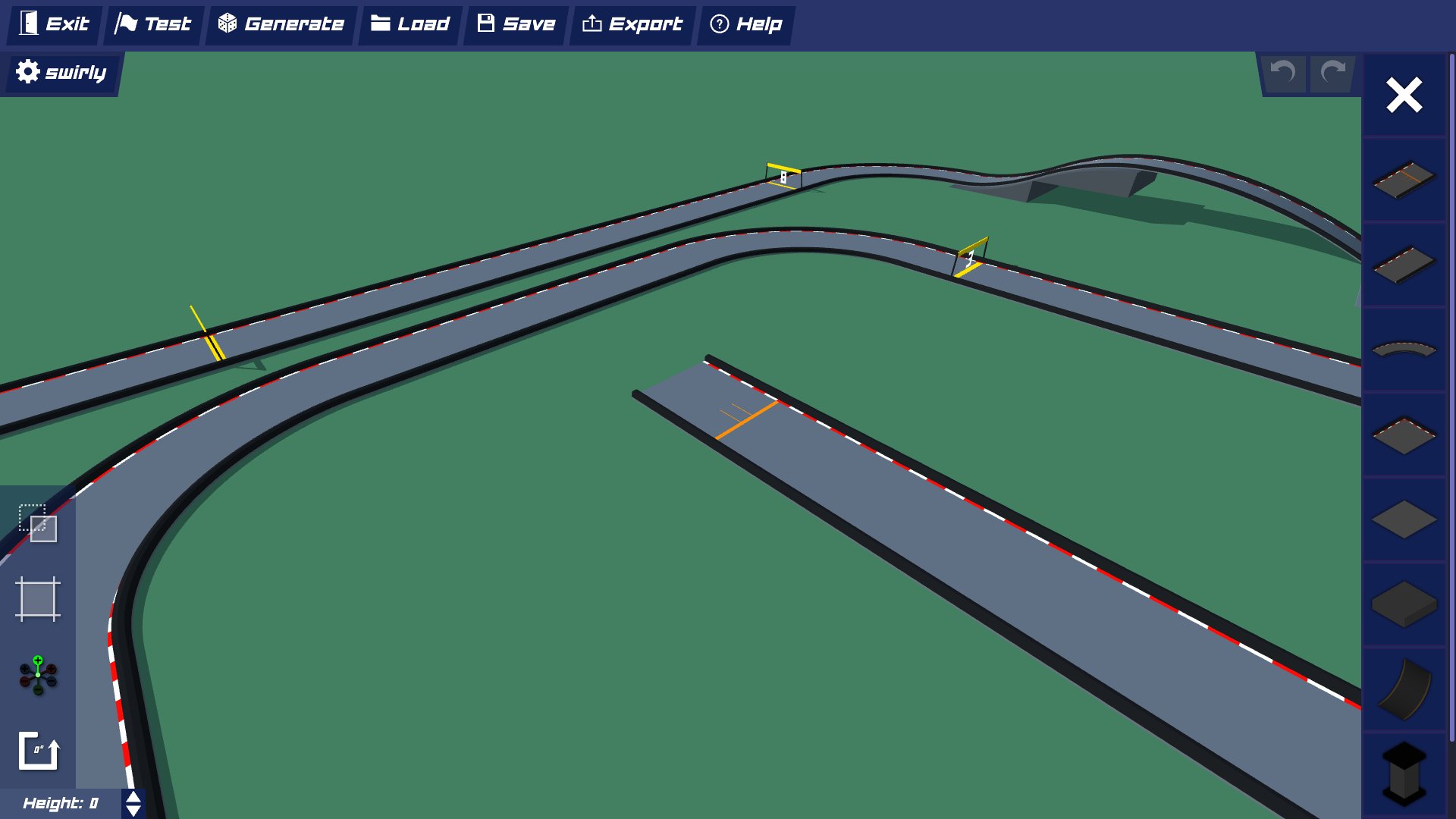The height and width of the screenshot is (819, 1456).
Task: Open the Generate menu
Action: 281,24
